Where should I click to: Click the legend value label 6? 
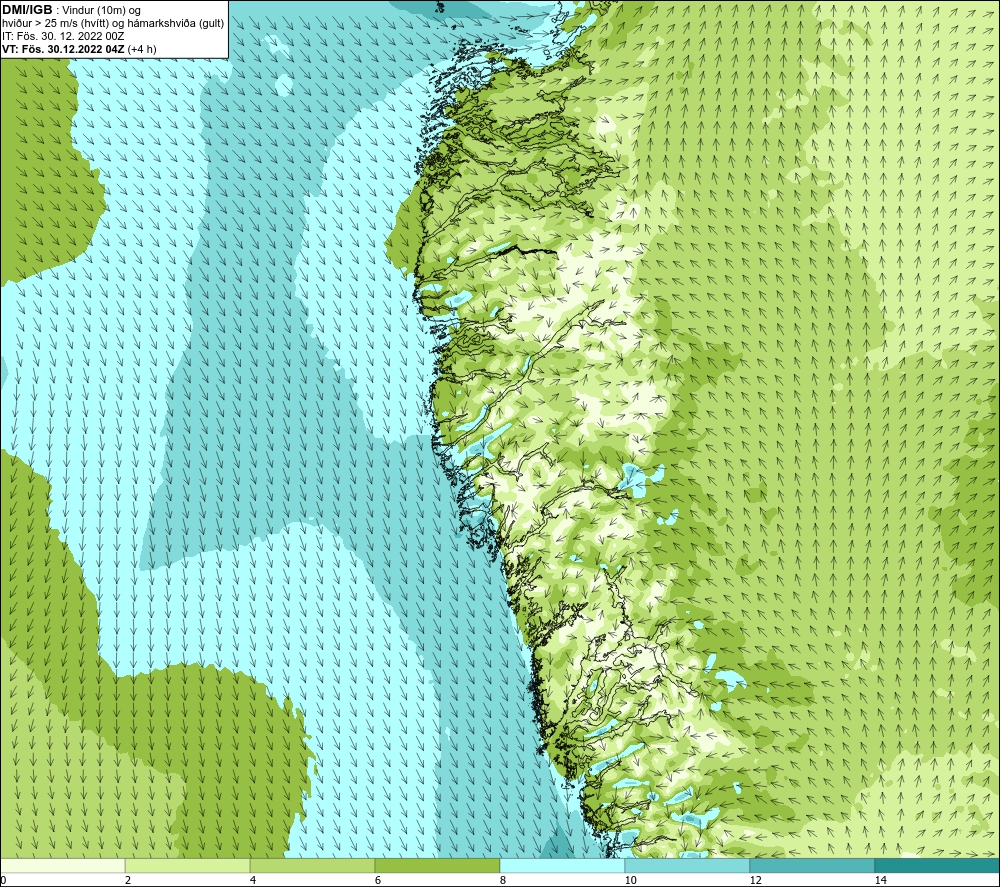[x=378, y=880]
